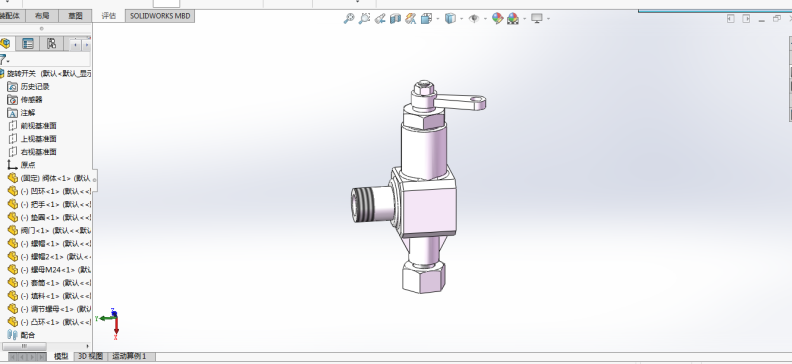Click the 历史记录 folder icon
Image resolution: width=792 pixels, height=364 pixels.
[x=13, y=87]
